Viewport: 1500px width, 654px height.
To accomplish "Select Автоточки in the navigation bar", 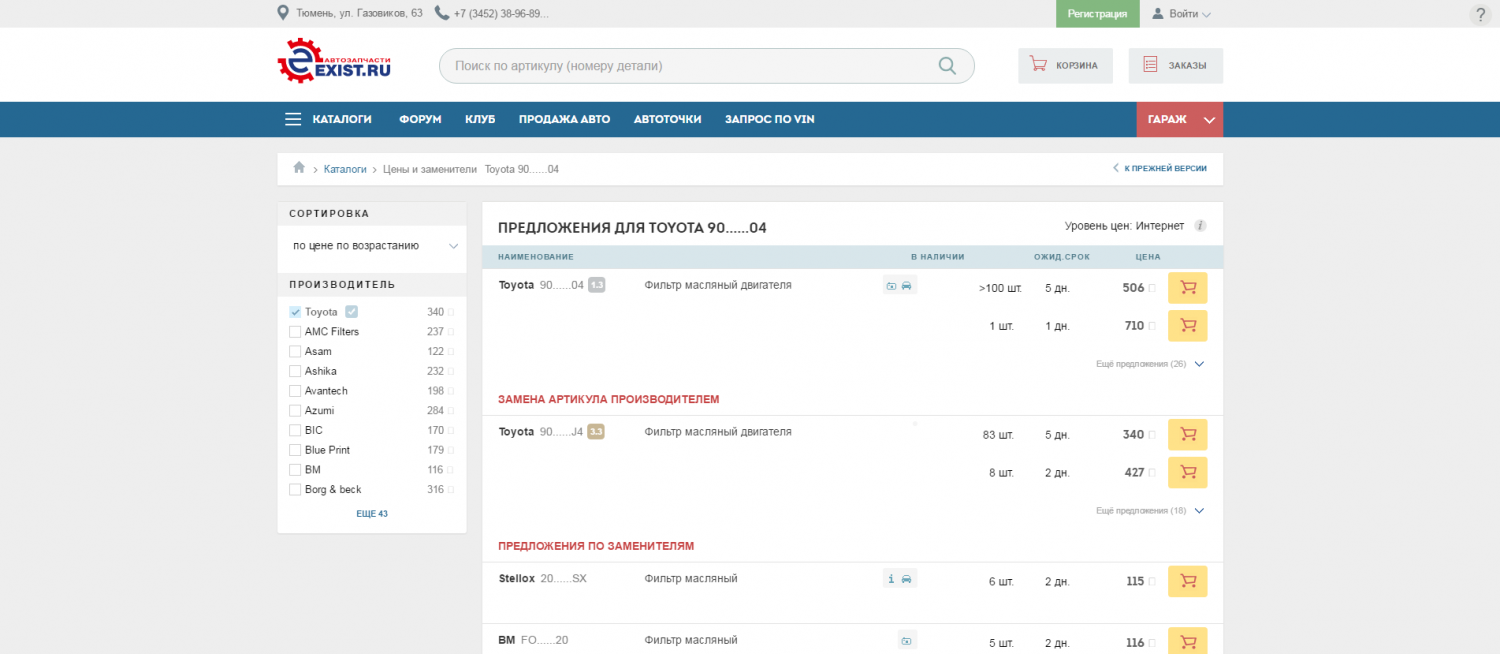I will pyautogui.click(x=667, y=119).
